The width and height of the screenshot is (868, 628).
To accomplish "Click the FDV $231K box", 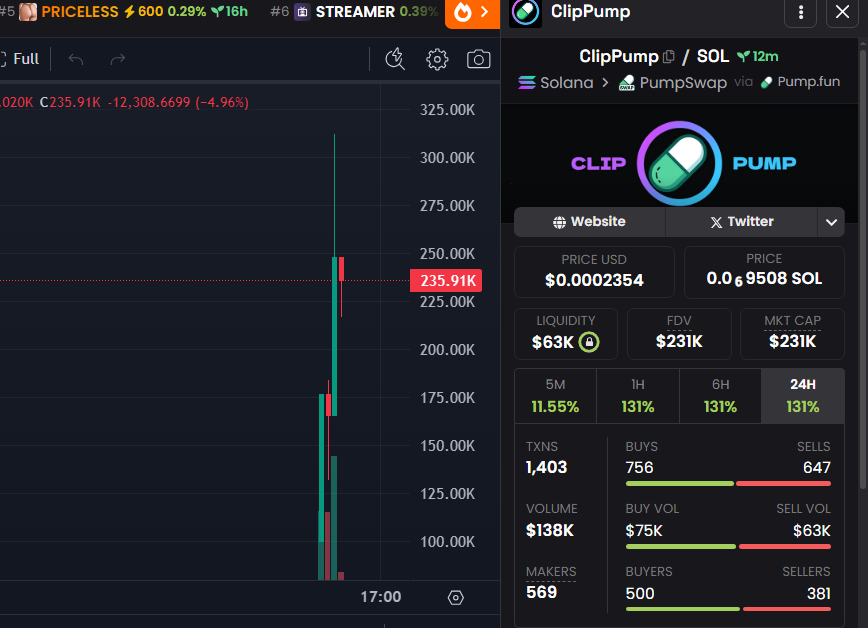I will [679, 334].
